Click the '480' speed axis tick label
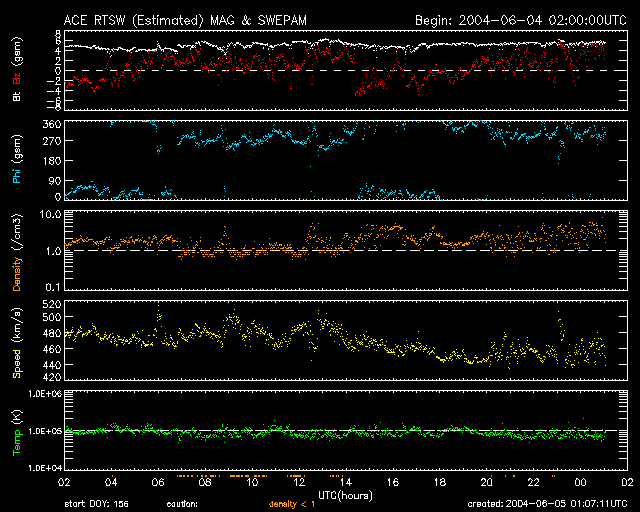 click(x=52, y=333)
